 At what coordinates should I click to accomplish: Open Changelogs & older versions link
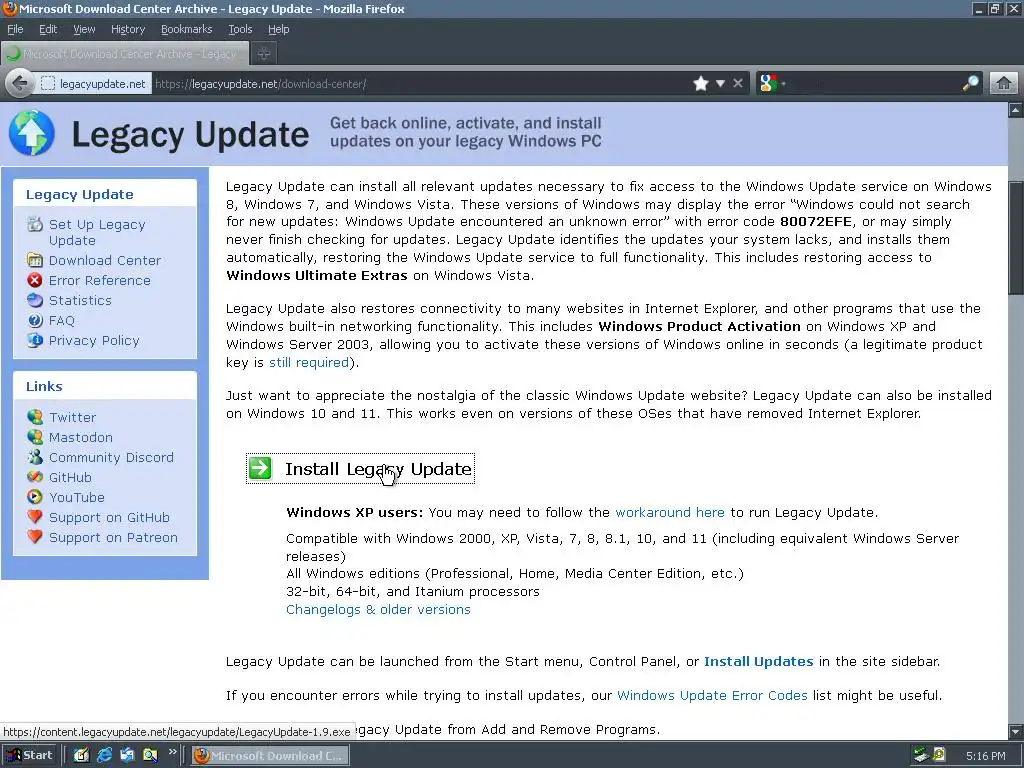point(378,609)
